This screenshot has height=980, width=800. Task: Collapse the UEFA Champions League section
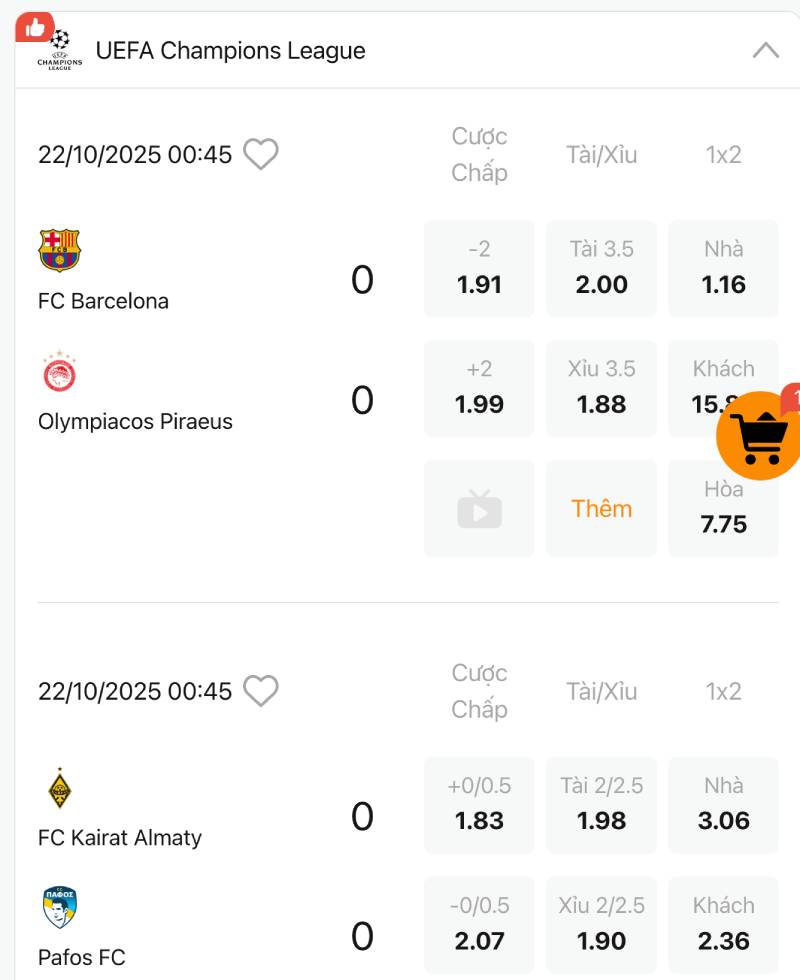[x=765, y=50]
